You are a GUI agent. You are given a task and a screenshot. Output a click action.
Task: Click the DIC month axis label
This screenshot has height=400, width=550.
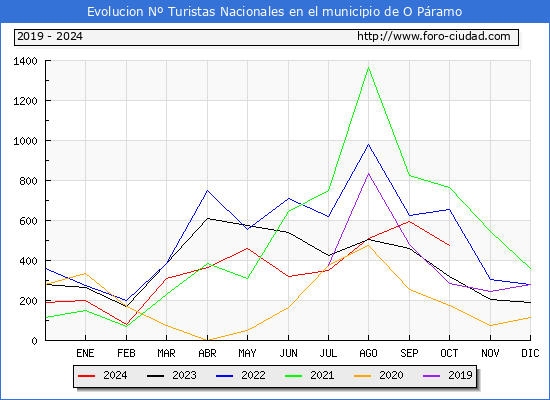tap(530, 353)
